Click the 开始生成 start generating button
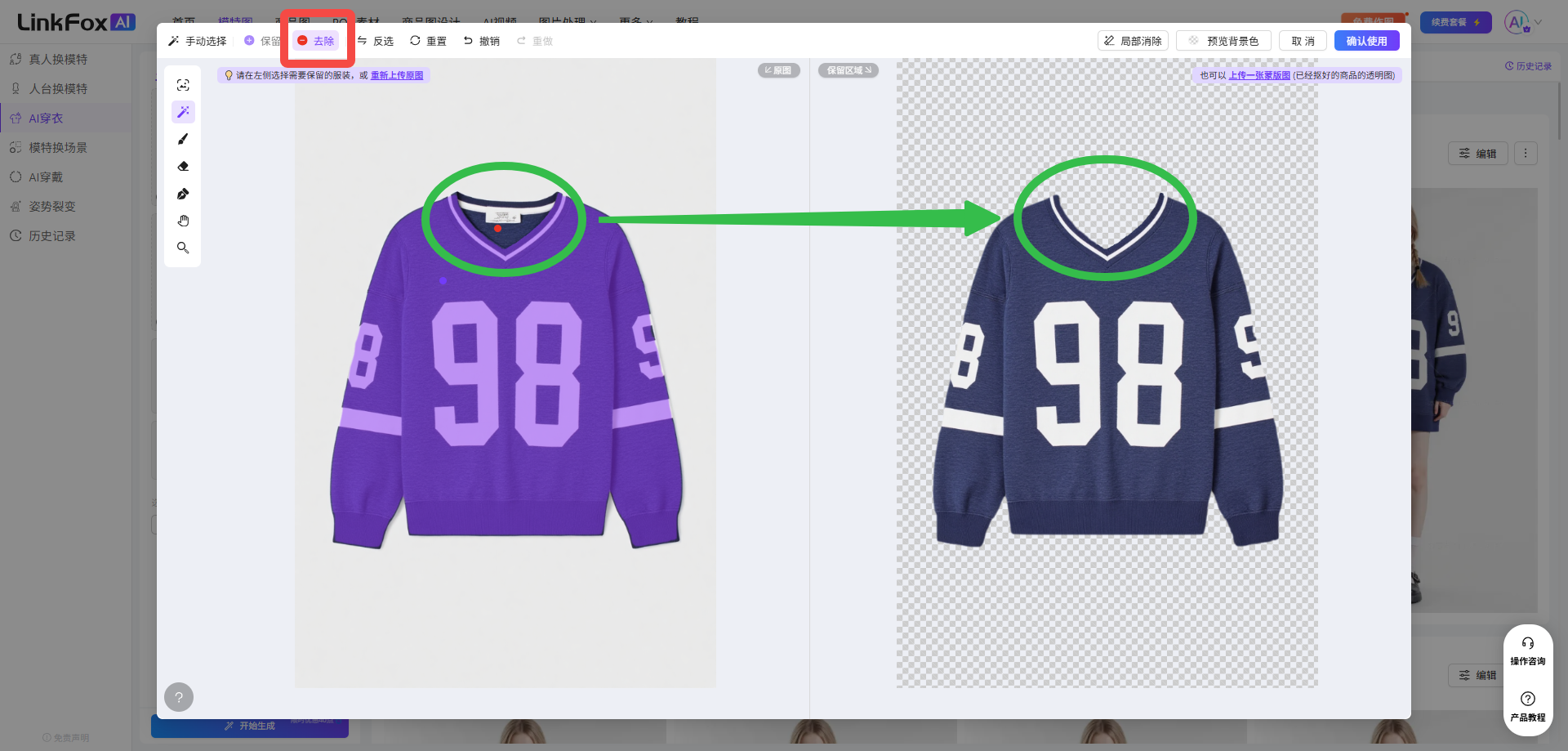This screenshot has width=1568, height=751. click(x=250, y=726)
